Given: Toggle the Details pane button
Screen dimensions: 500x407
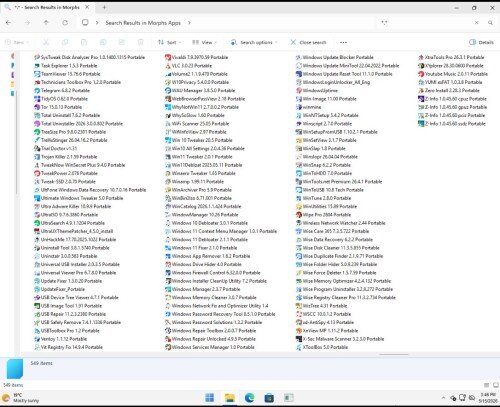Looking at the screenshot, I should point(481,42).
